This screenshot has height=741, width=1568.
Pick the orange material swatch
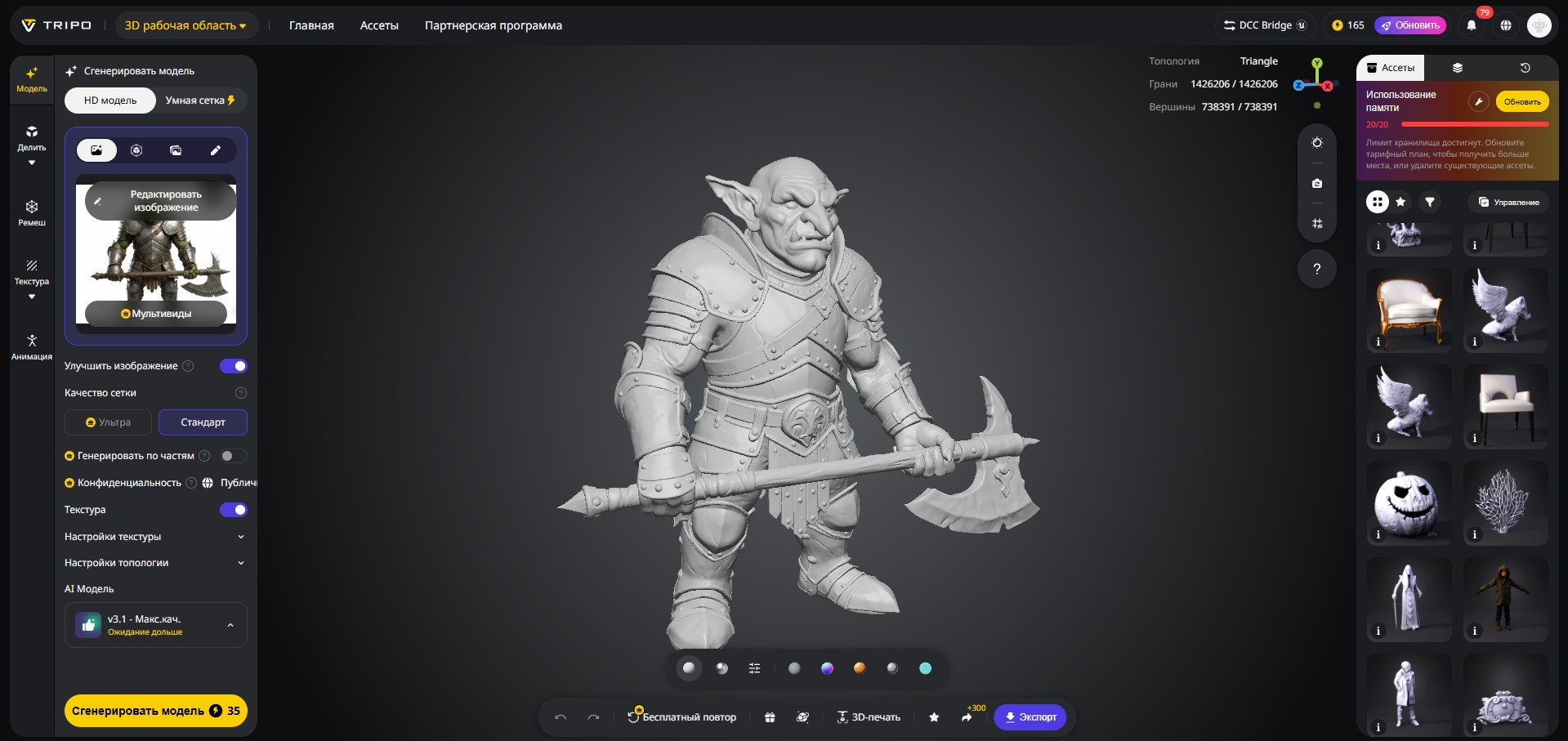860,668
